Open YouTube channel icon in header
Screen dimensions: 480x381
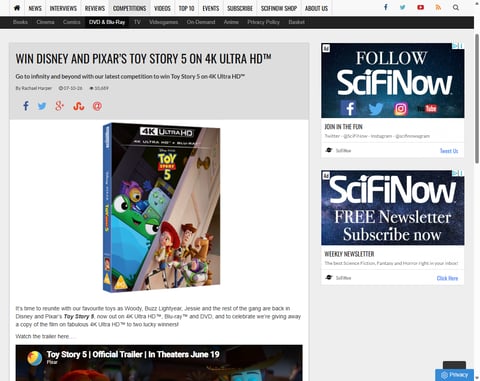pos(420,7)
